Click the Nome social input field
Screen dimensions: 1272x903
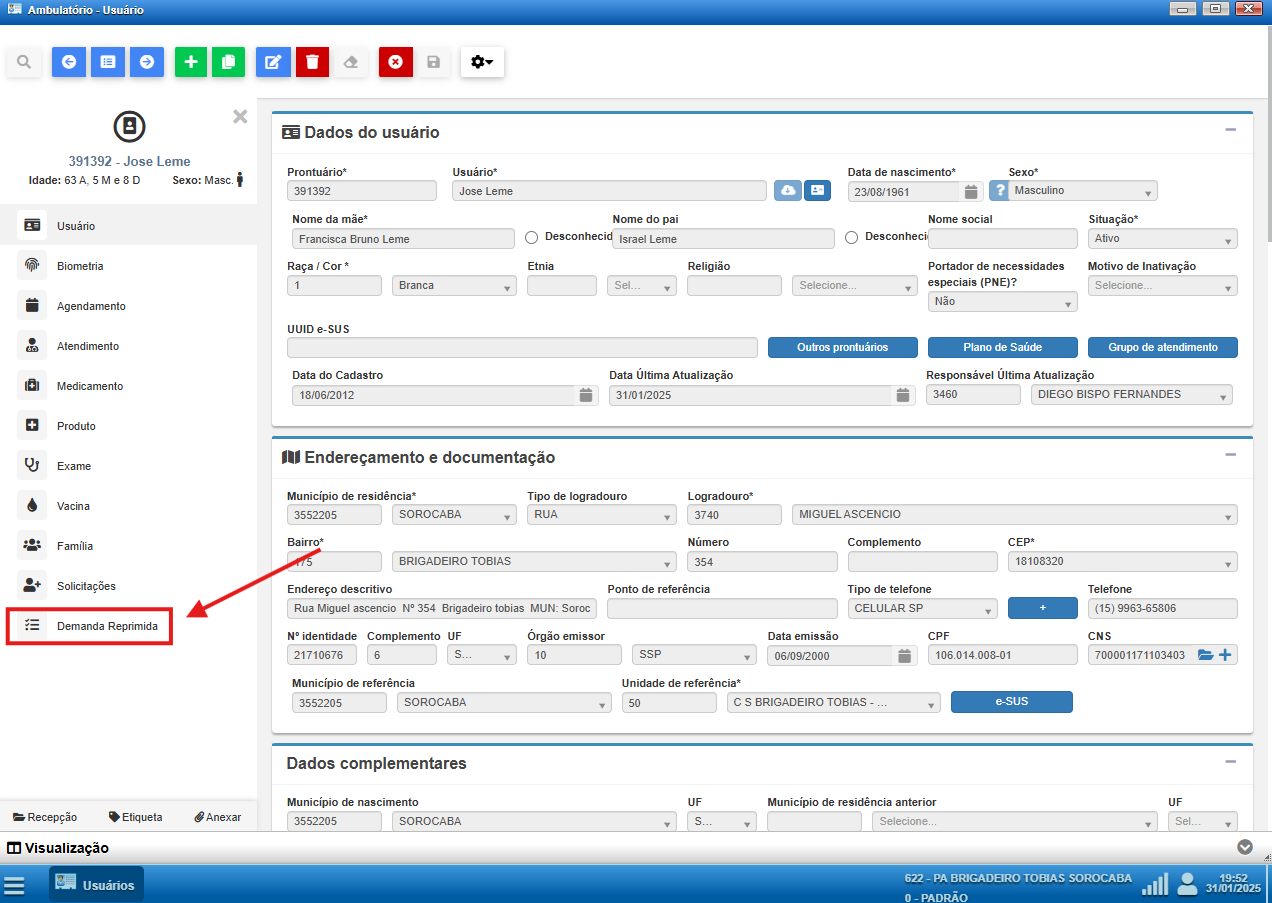coord(1002,239)
